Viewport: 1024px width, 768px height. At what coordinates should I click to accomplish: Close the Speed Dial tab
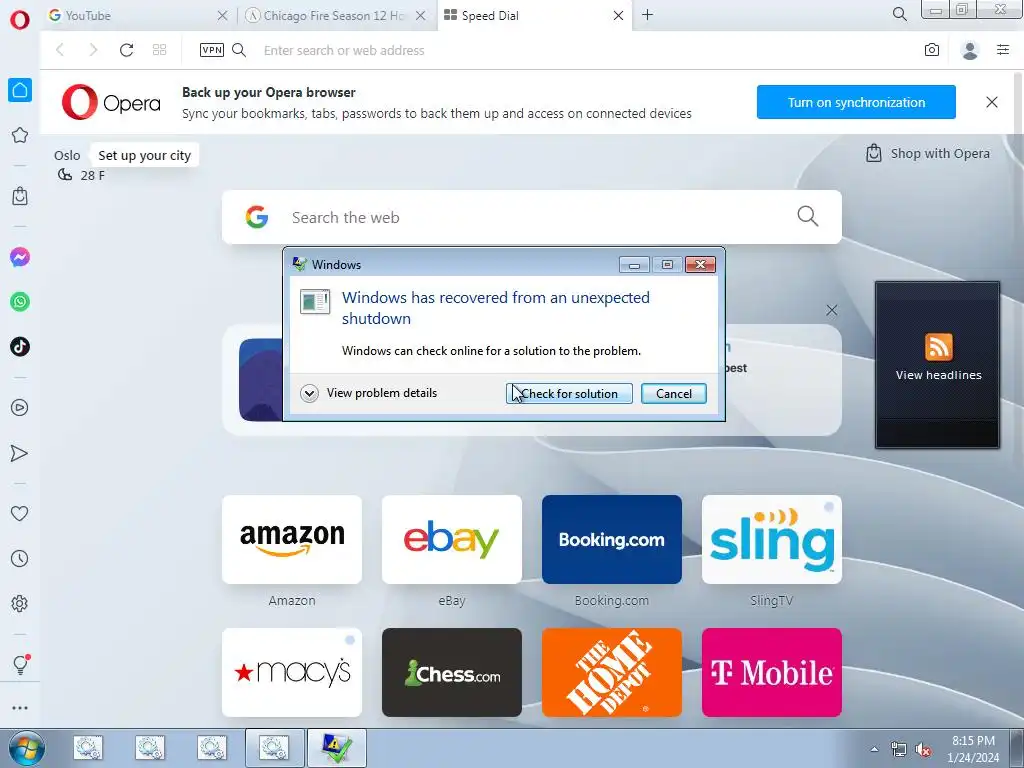tap(618, 16)
